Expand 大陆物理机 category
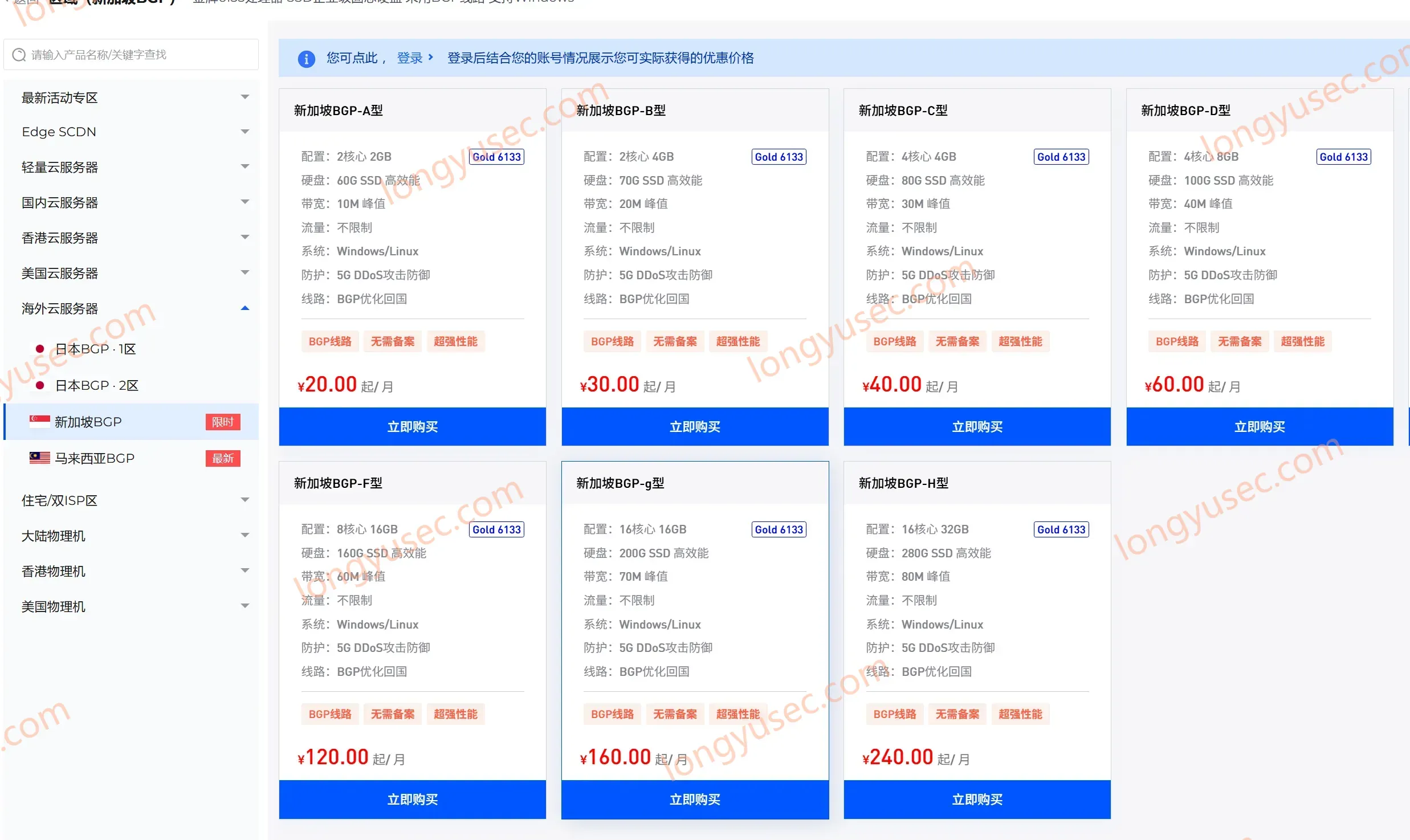Image resolution: width=1410 pixels, height=840 pixels. (131, 536)
